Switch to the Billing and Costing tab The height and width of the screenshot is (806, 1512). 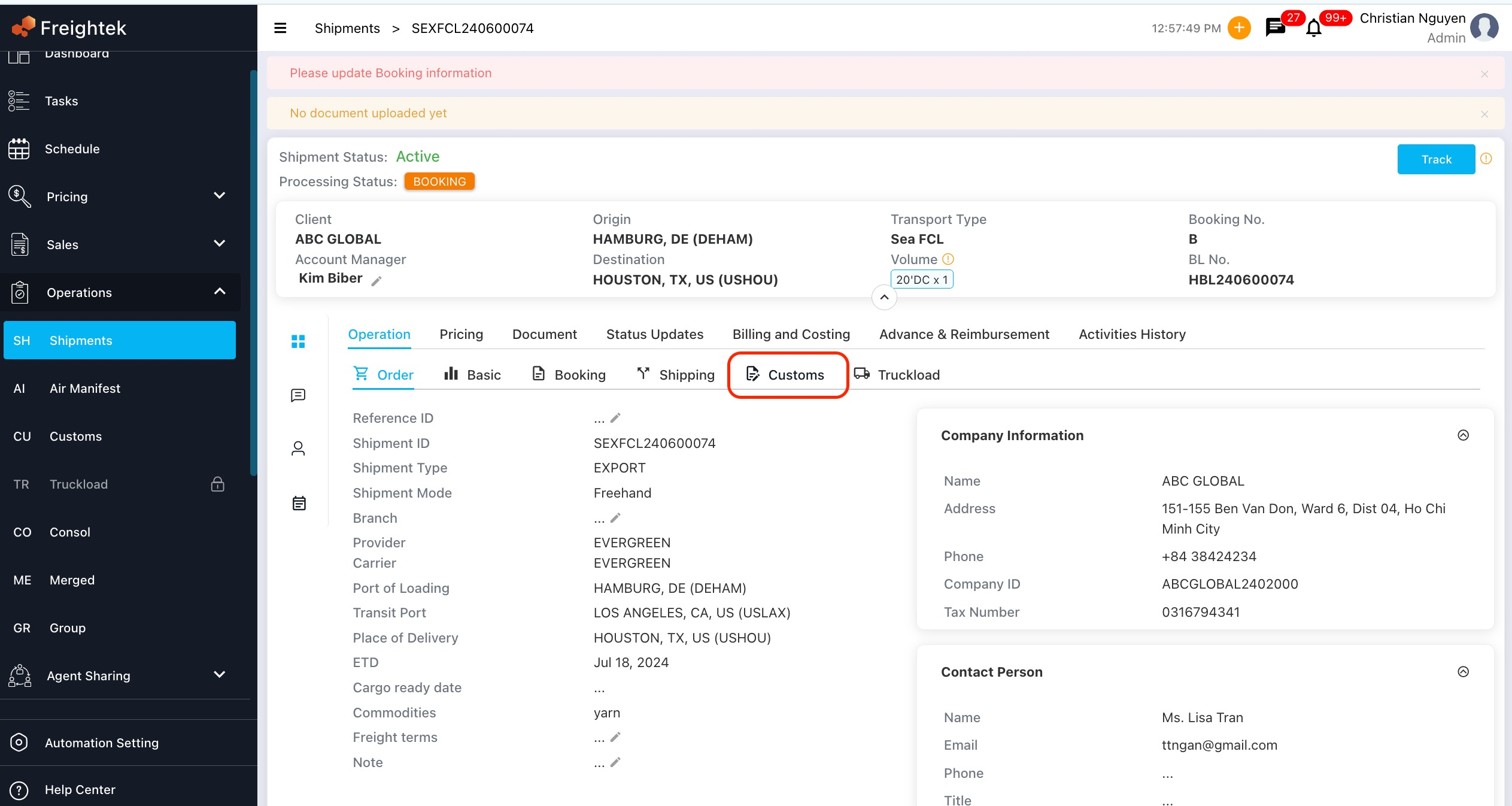click(791, 334)
